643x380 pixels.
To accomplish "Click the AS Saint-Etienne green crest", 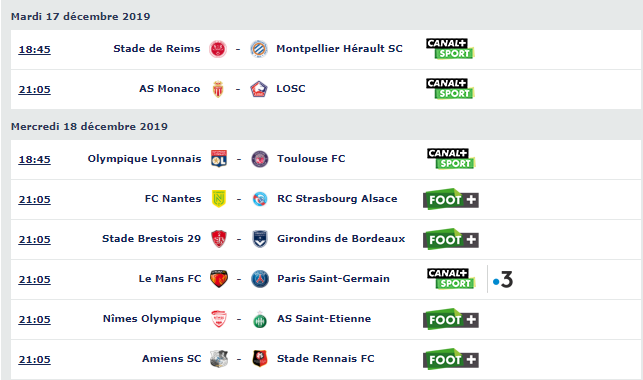I will pos(260,319).
